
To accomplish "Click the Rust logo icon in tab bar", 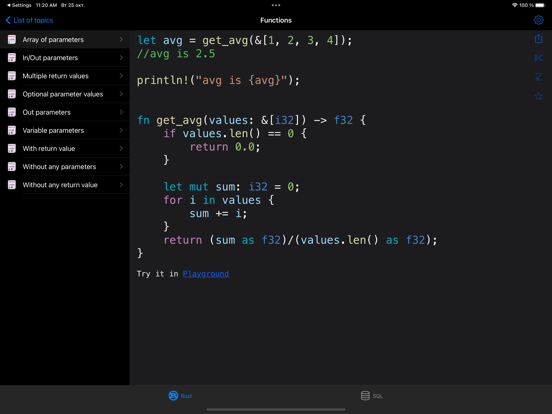I will tap(173, 396).
